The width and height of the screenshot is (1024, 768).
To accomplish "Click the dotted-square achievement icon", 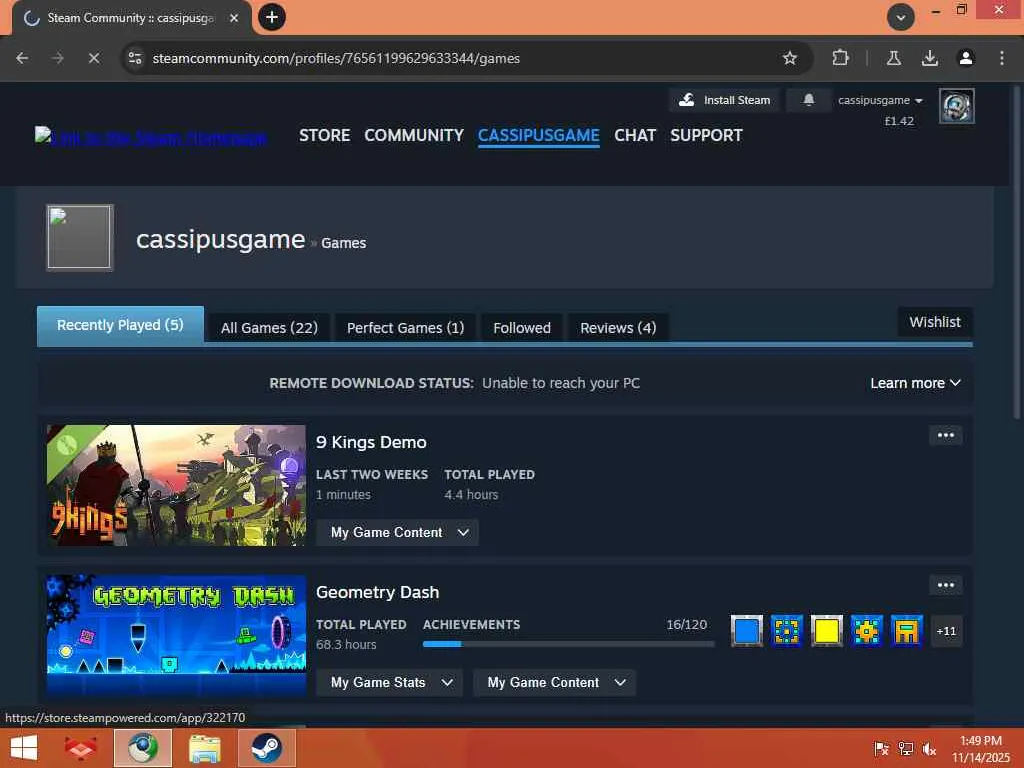I will coord(786,631).
